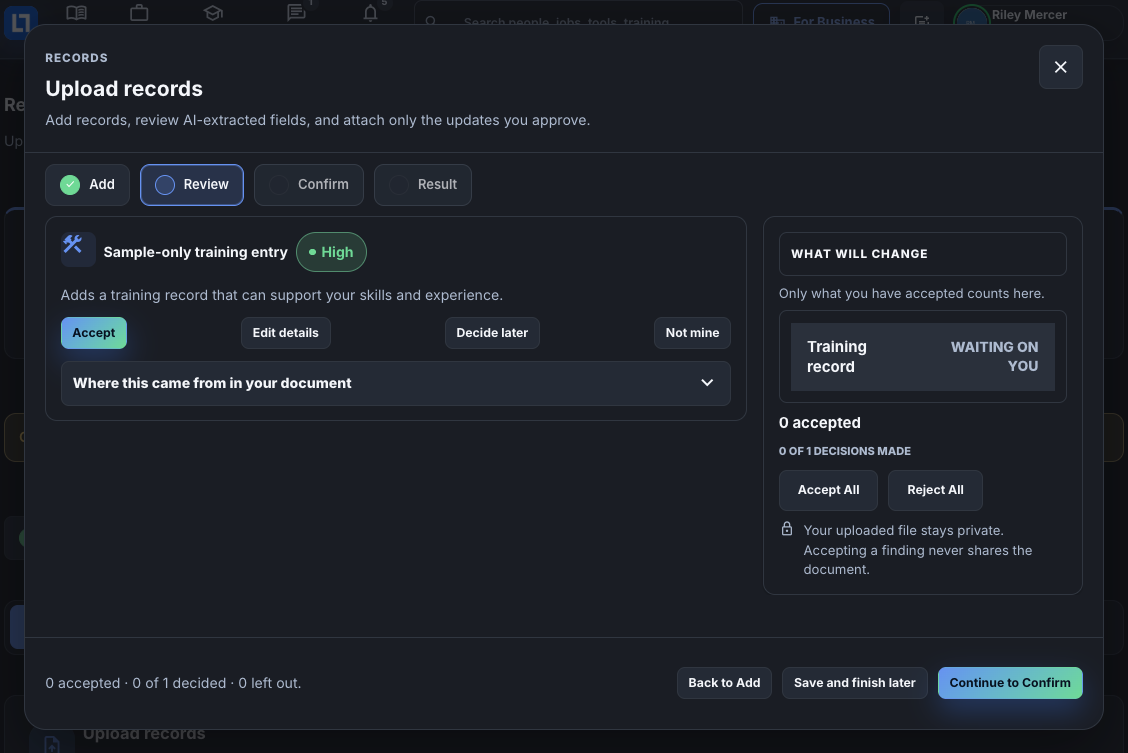Expand Where this came from in your document
The width and height of the screenshot is (1128, 753).
[x=396, y=383]
